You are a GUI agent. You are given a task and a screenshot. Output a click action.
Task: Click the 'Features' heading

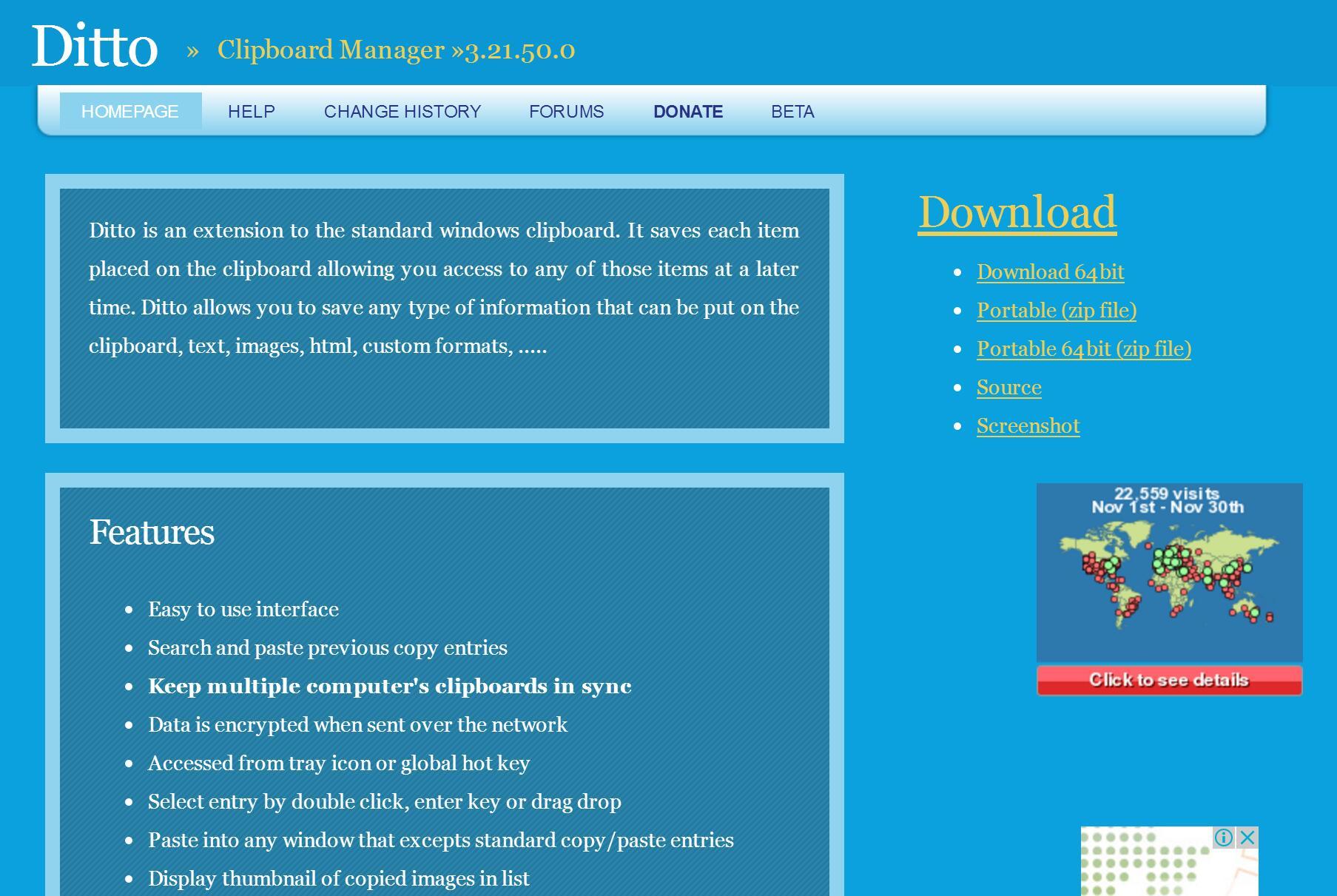(152, 533)
